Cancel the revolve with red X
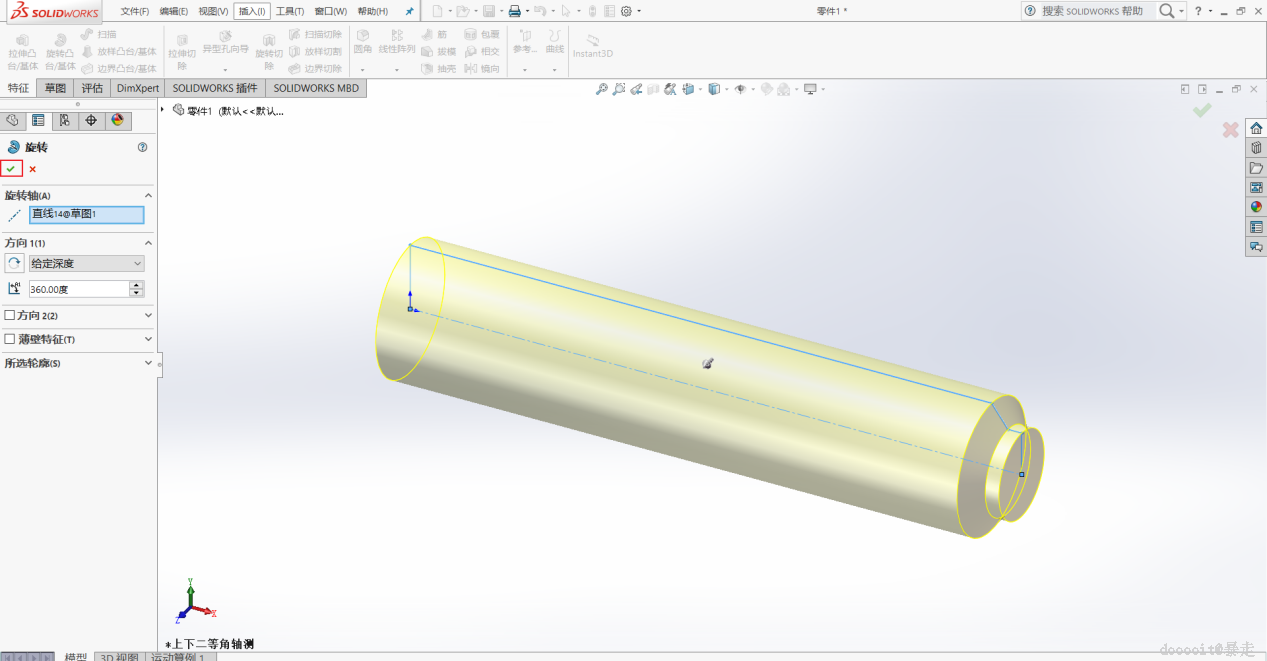1267x661 pixels. 33,169
